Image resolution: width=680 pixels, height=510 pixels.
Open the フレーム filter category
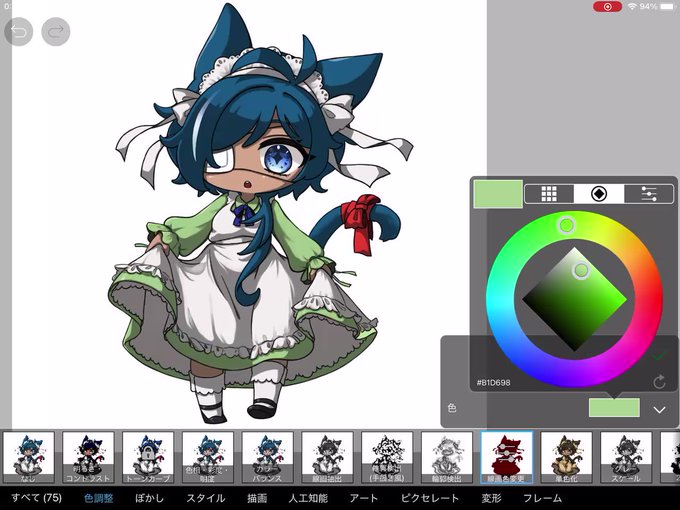coord(542,498)
